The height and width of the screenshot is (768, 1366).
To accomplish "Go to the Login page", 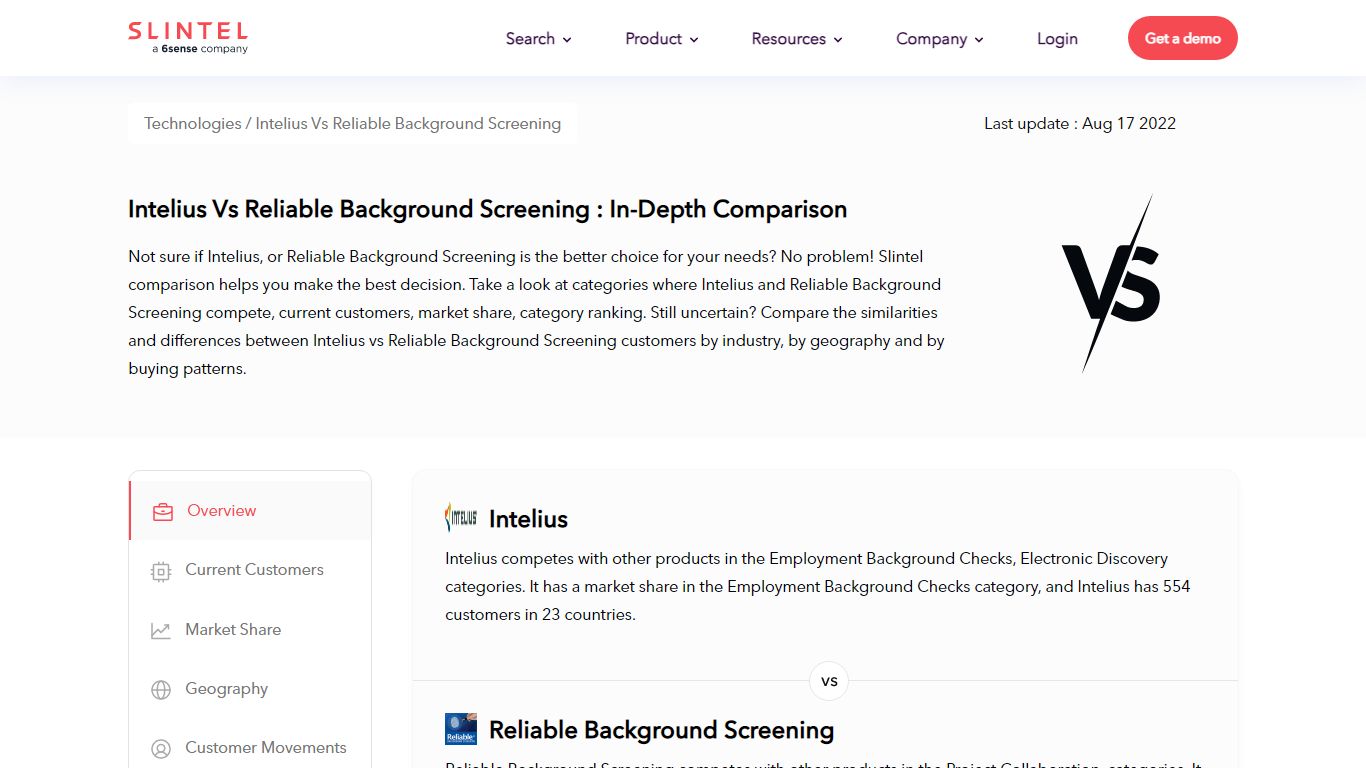I will pos(1057,39).
